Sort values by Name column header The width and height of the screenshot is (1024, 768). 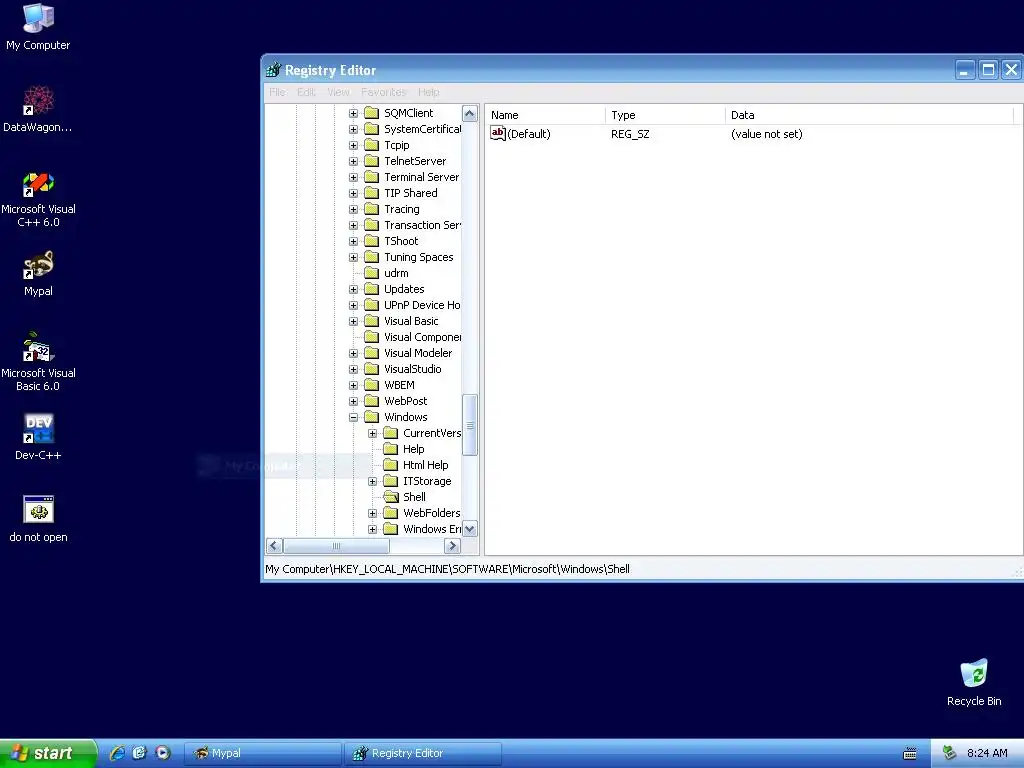545,115
